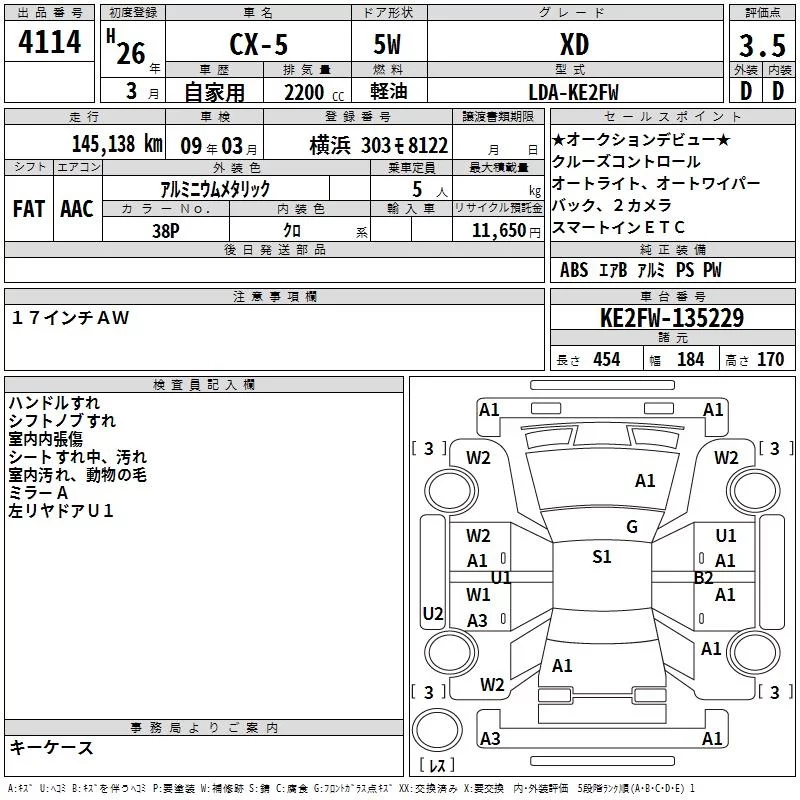Click the 17インチAW notice text

(70, 317)
